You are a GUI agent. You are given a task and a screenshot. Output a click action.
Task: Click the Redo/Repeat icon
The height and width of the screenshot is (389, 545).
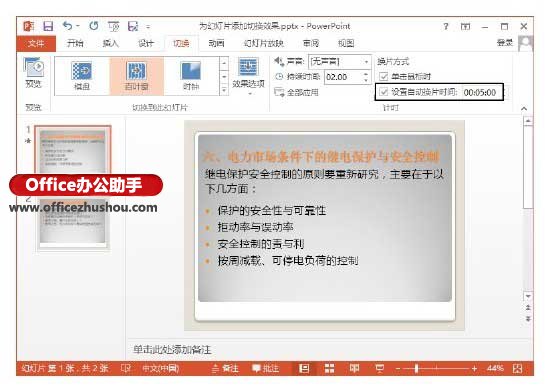(x=93, y=26)
